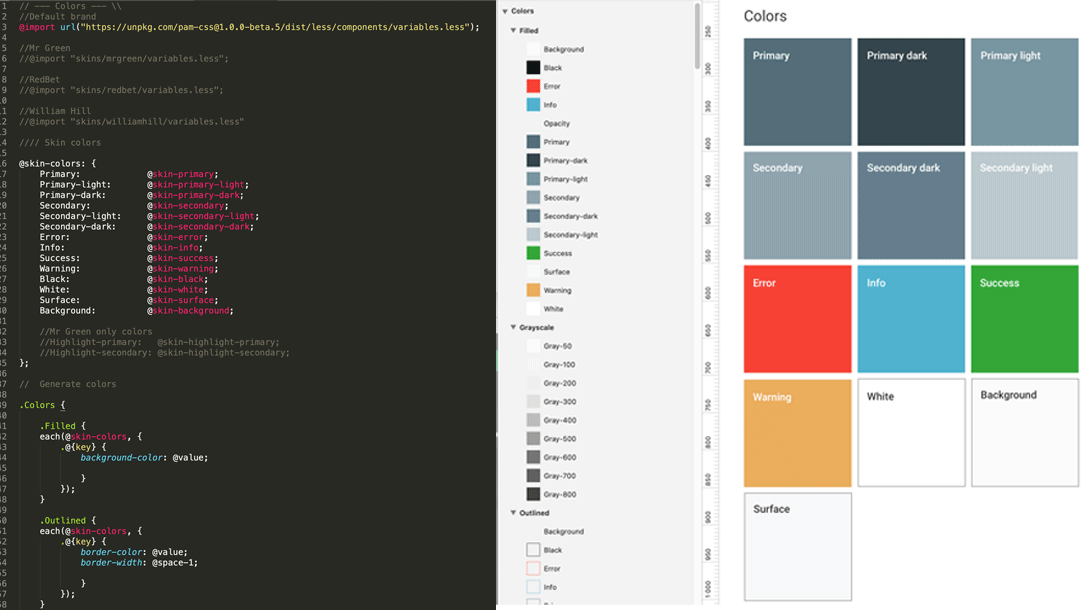Click the //Mr Green comment line
The height and width of the screenshot is (610, 1084).
[44, 48]
